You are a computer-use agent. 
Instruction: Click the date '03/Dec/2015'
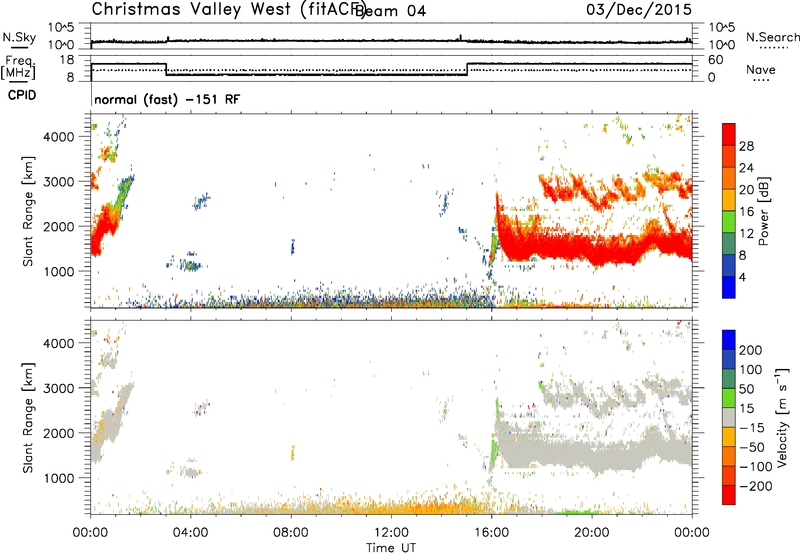pos(639,9)
